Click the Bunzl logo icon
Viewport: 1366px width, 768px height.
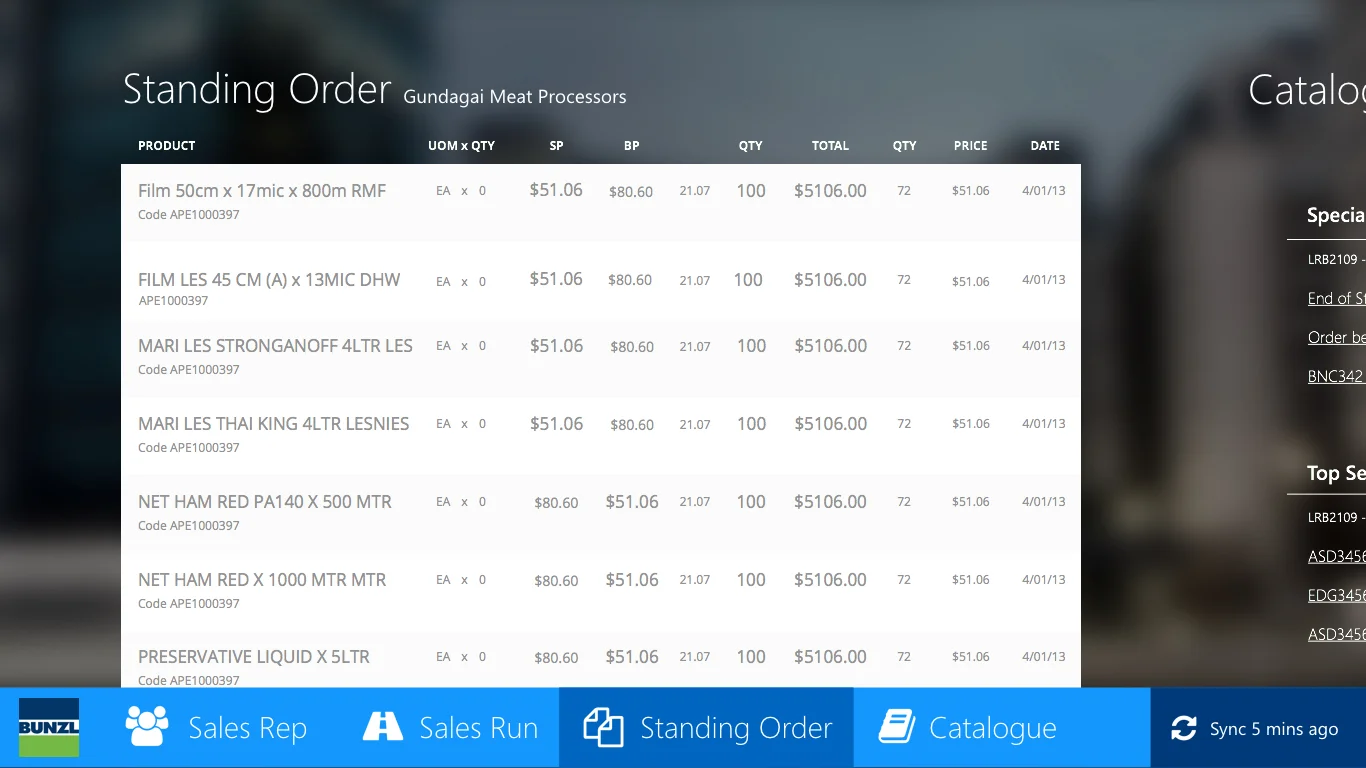pyautogui.click(x=49, y=727)
